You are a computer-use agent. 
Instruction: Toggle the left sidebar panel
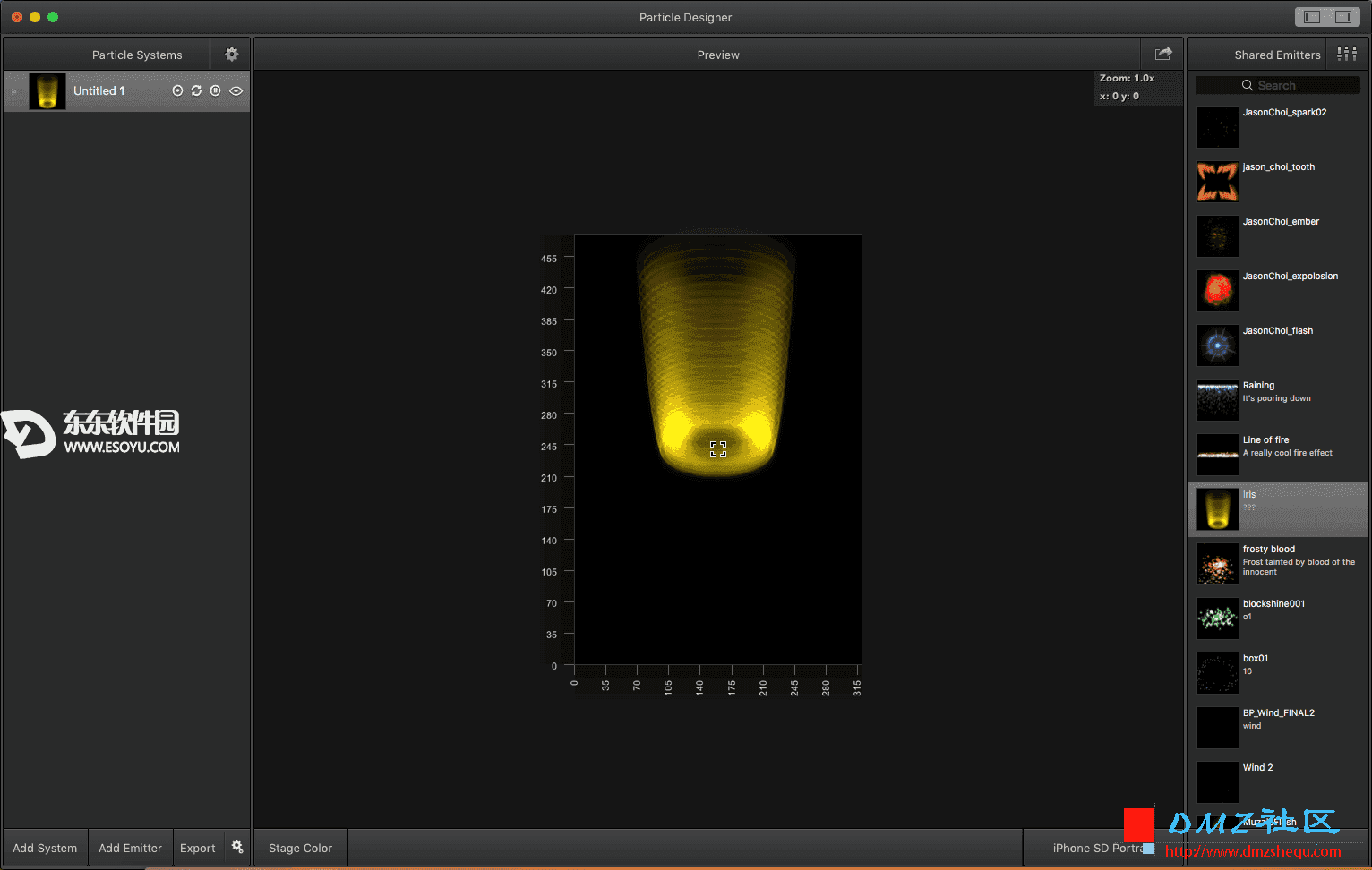(1312, 17)
